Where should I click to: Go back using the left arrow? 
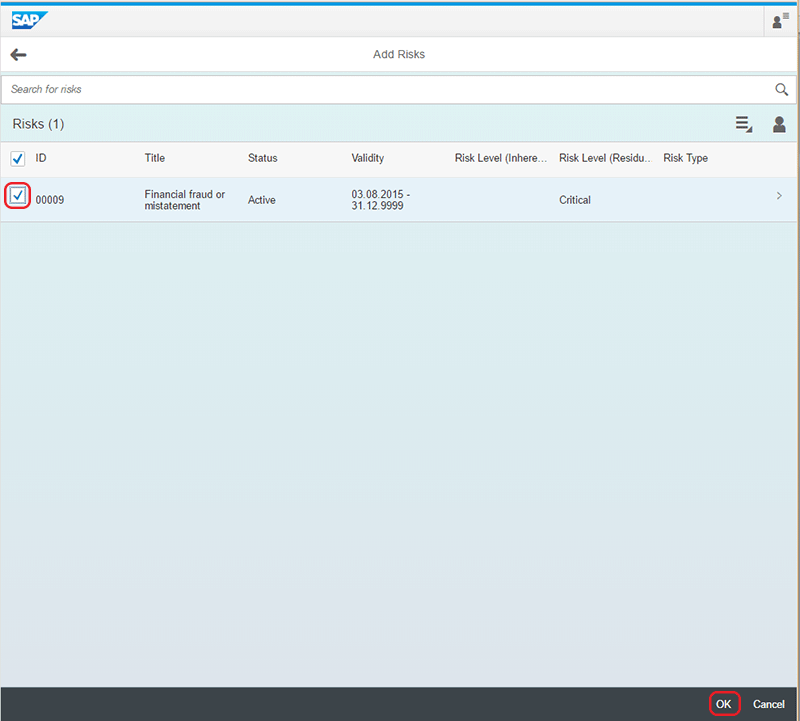(18, 55)
